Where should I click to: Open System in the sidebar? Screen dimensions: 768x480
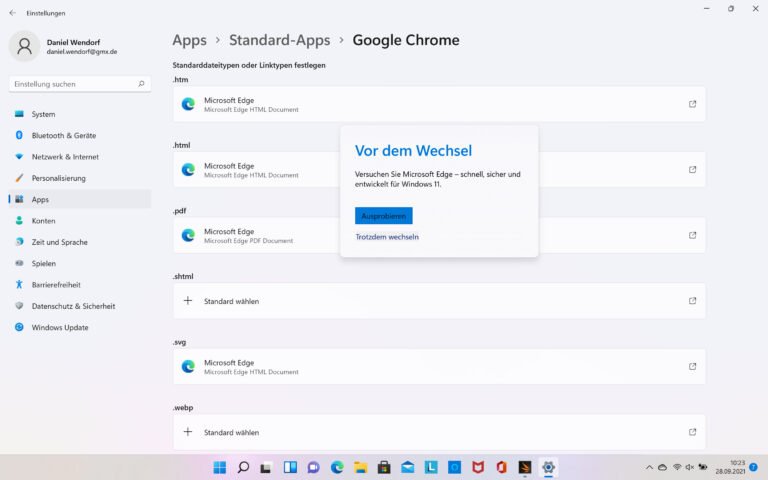(80, 114)
